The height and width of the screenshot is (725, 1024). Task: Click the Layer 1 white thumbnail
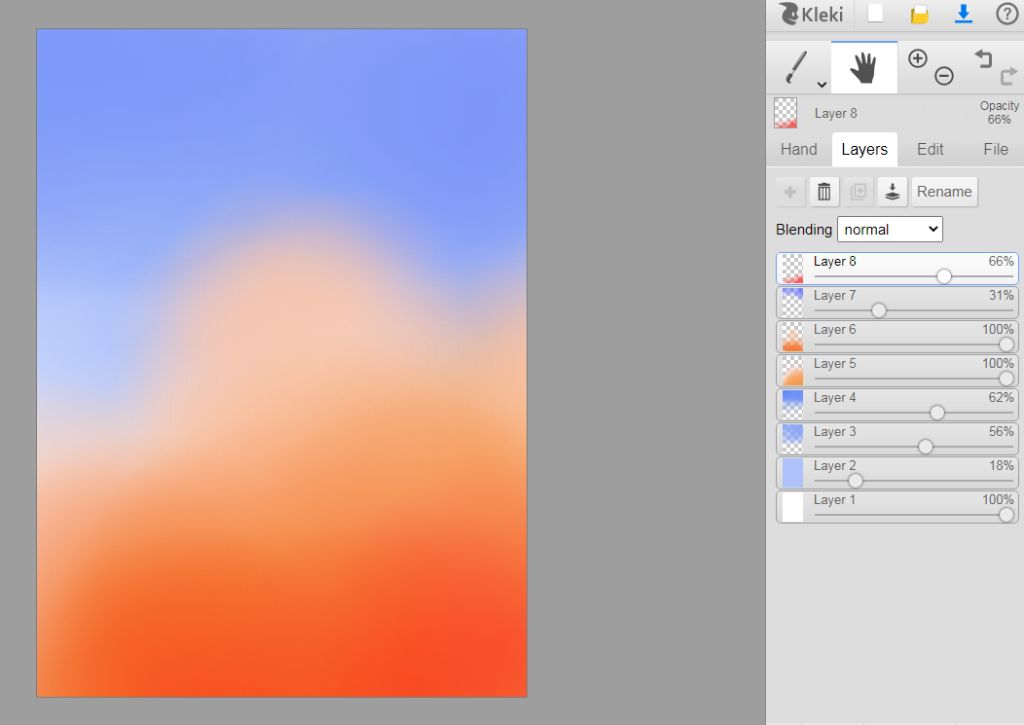tap(792, 507)
